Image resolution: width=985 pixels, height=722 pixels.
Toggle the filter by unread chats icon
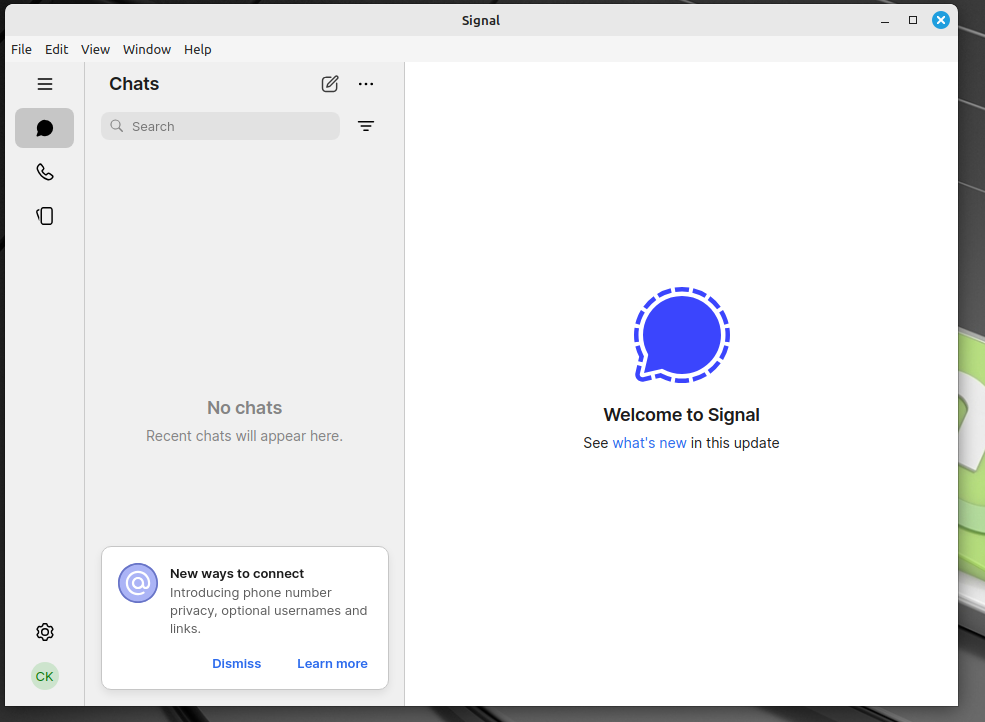(366, 126)
